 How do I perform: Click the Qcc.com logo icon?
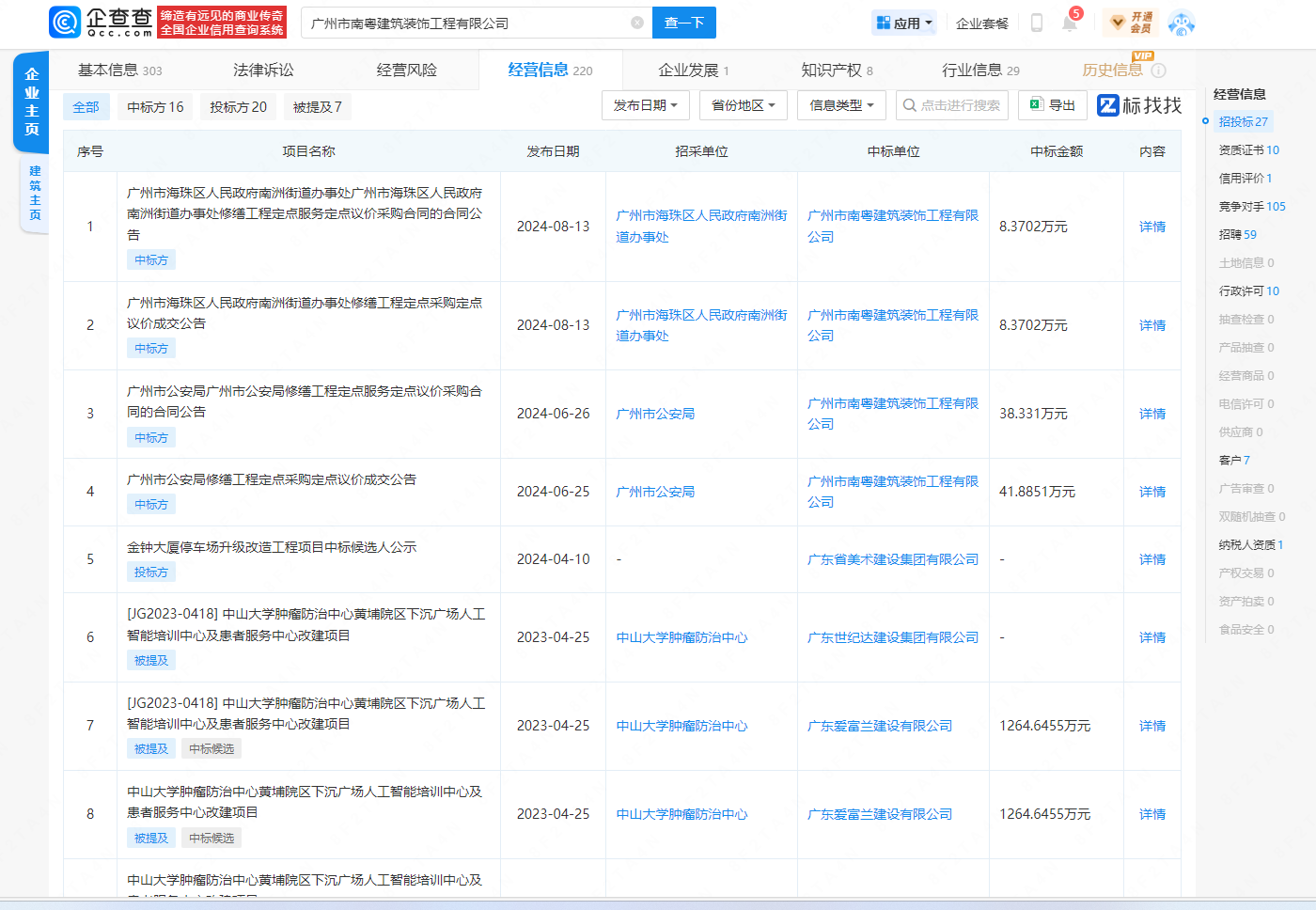pyautogui.click(x=65, y=23)
